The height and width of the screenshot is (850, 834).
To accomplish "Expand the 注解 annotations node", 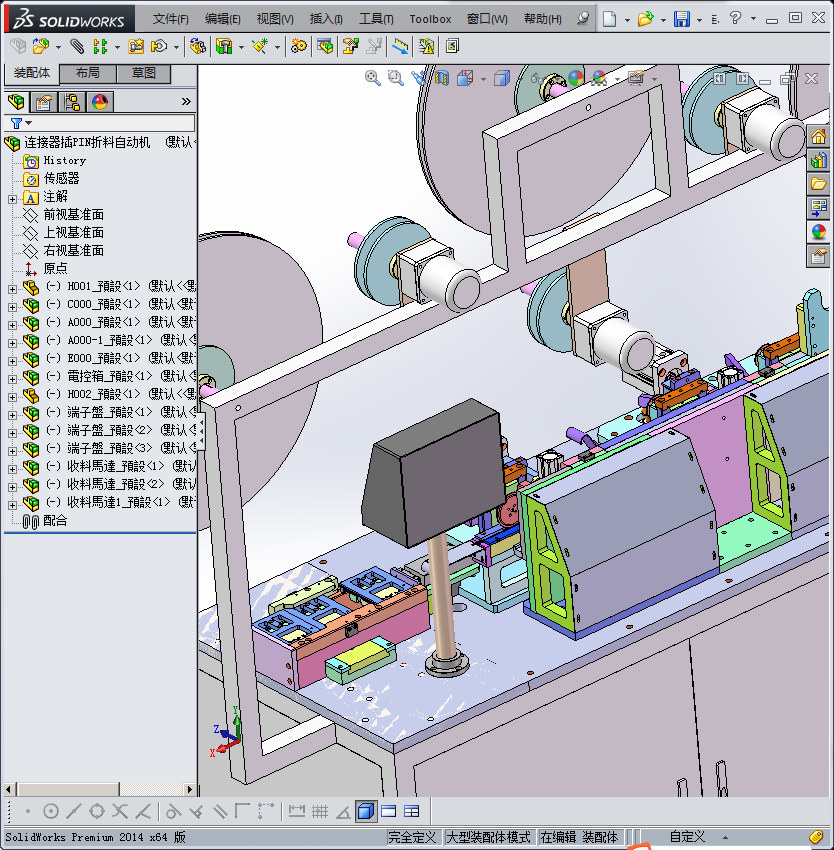I will [x=12, y=199].
